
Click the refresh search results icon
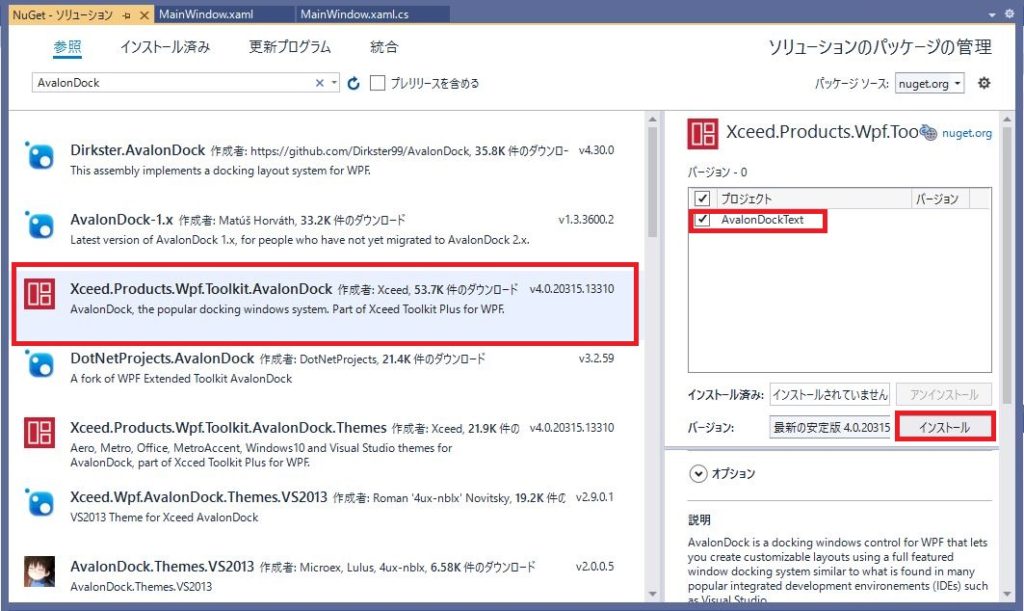click(x=353, y=83)
